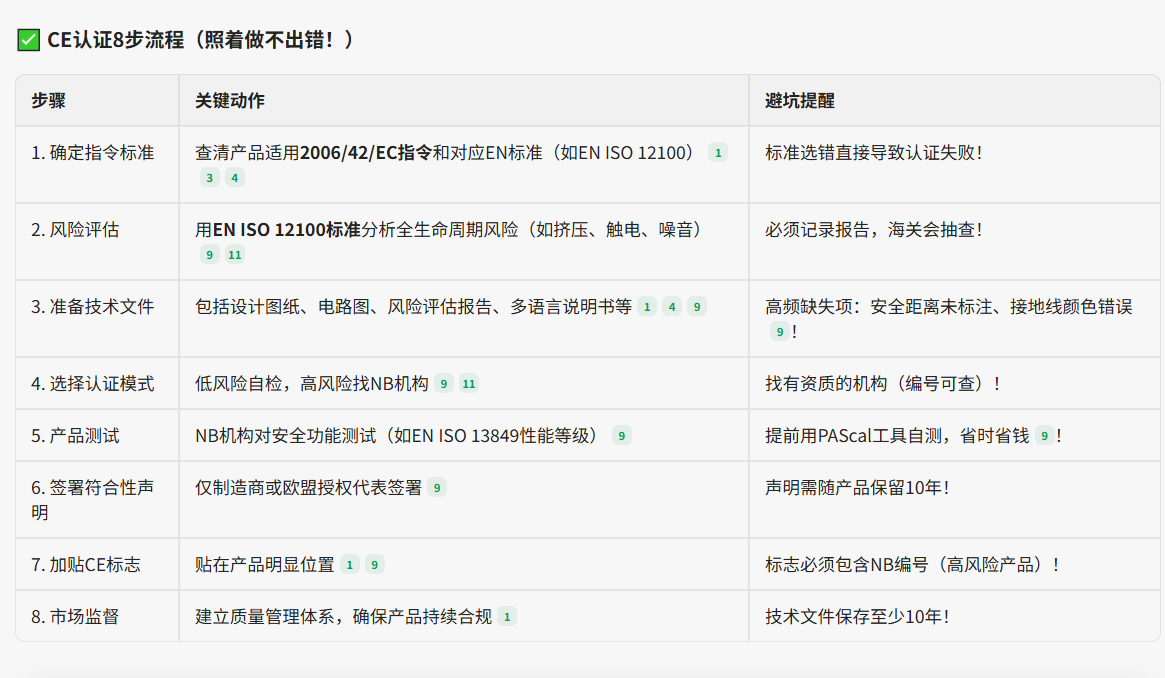Open citation 9 after 高风险找NB机构
This screenshot has width=1165, height=678.
point(443,384)
